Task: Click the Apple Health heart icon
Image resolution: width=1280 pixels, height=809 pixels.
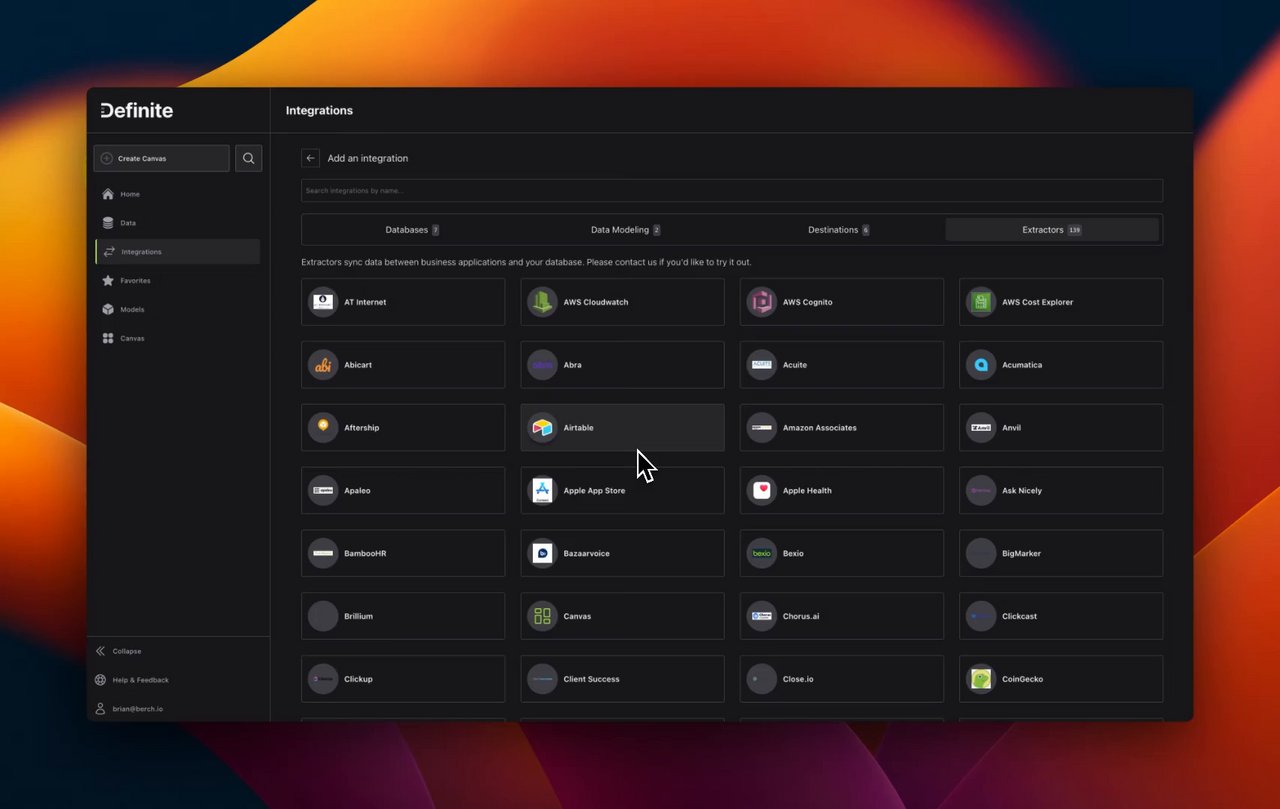Action: pos(762,491)
